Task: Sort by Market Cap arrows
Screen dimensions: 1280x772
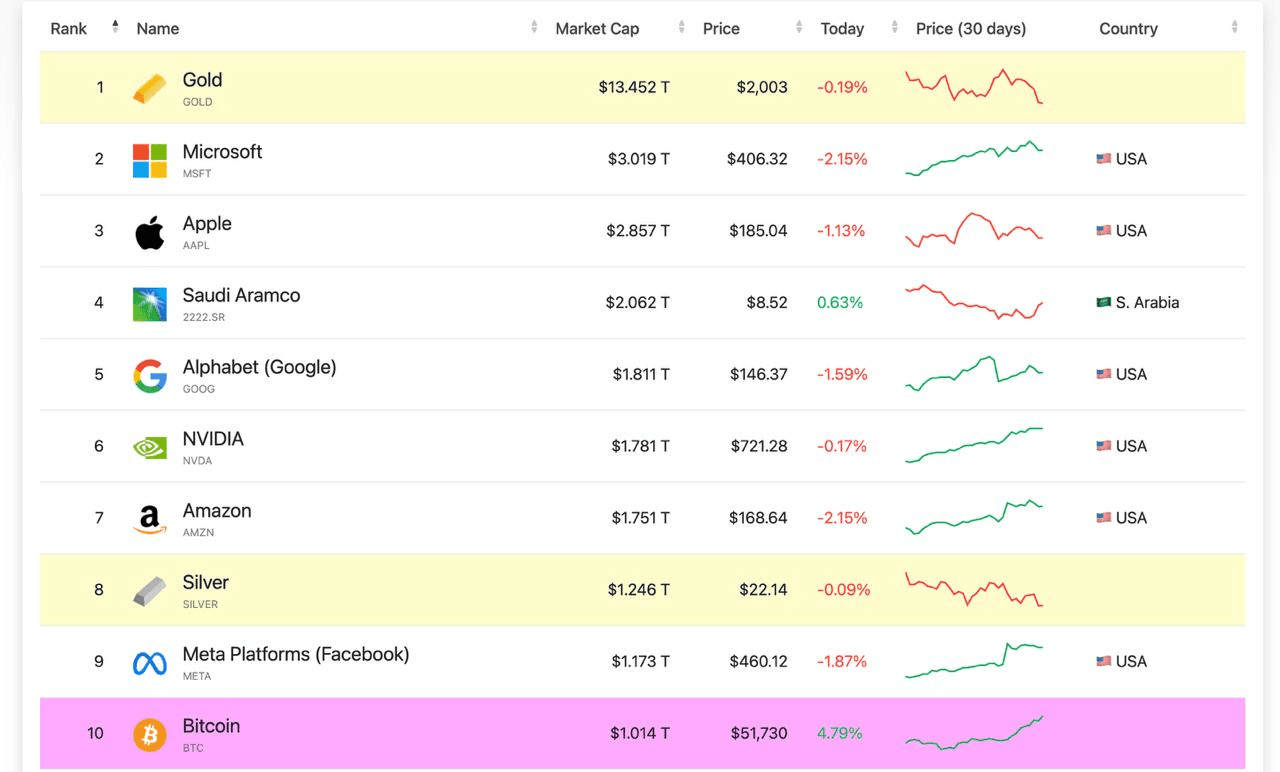Action: (x=682, y=28)
